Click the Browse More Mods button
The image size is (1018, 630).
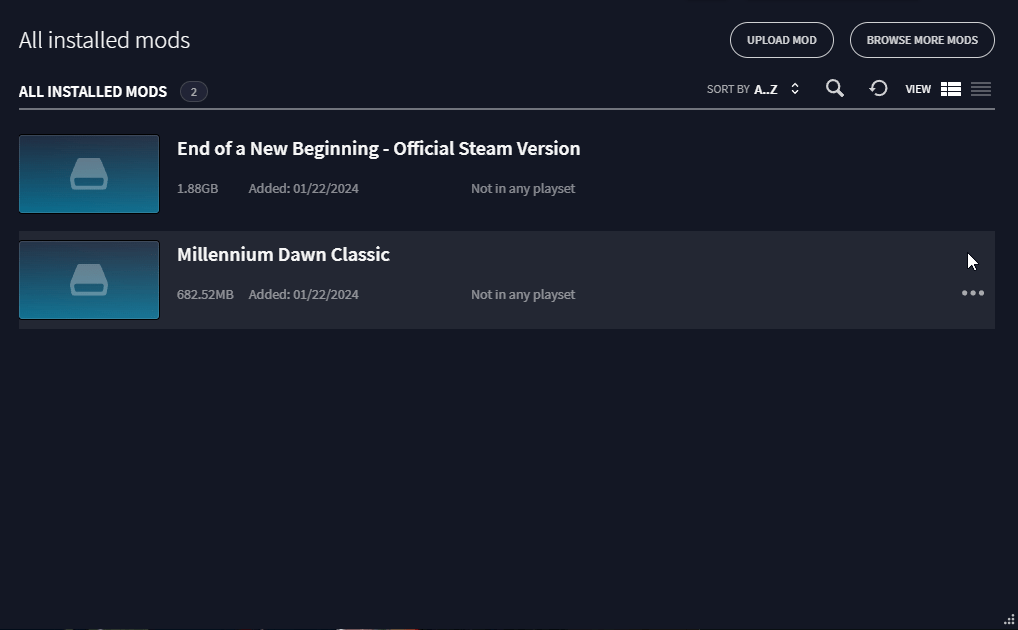tap(922, 40)
